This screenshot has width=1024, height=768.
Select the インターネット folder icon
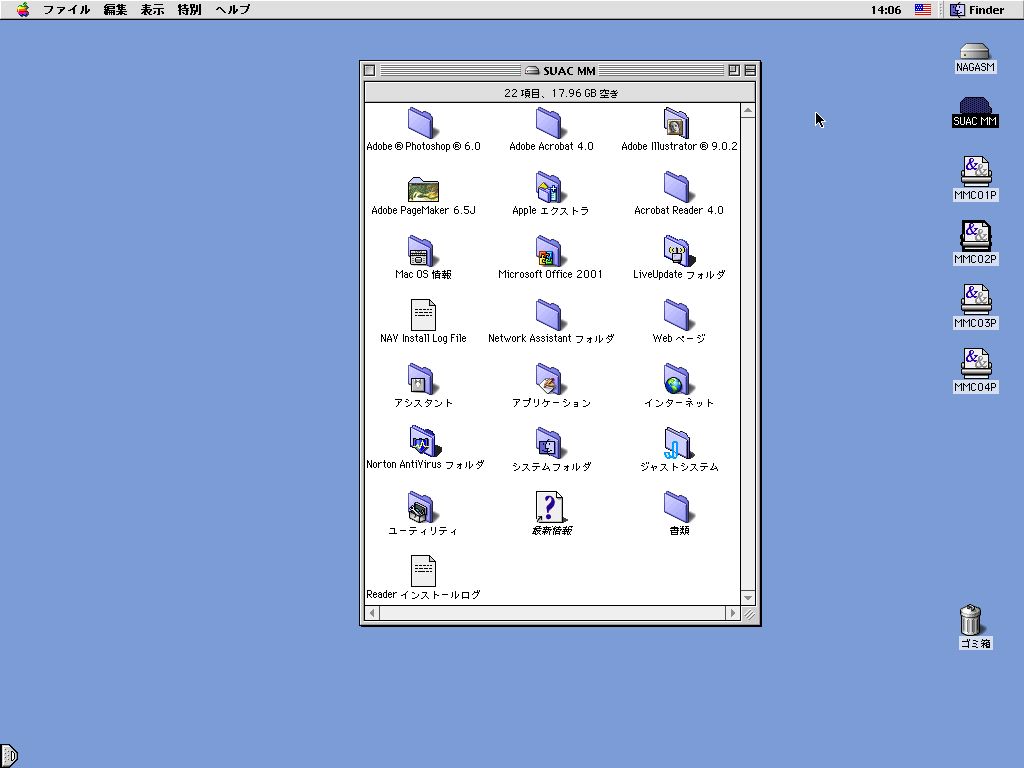pos(677,380)
